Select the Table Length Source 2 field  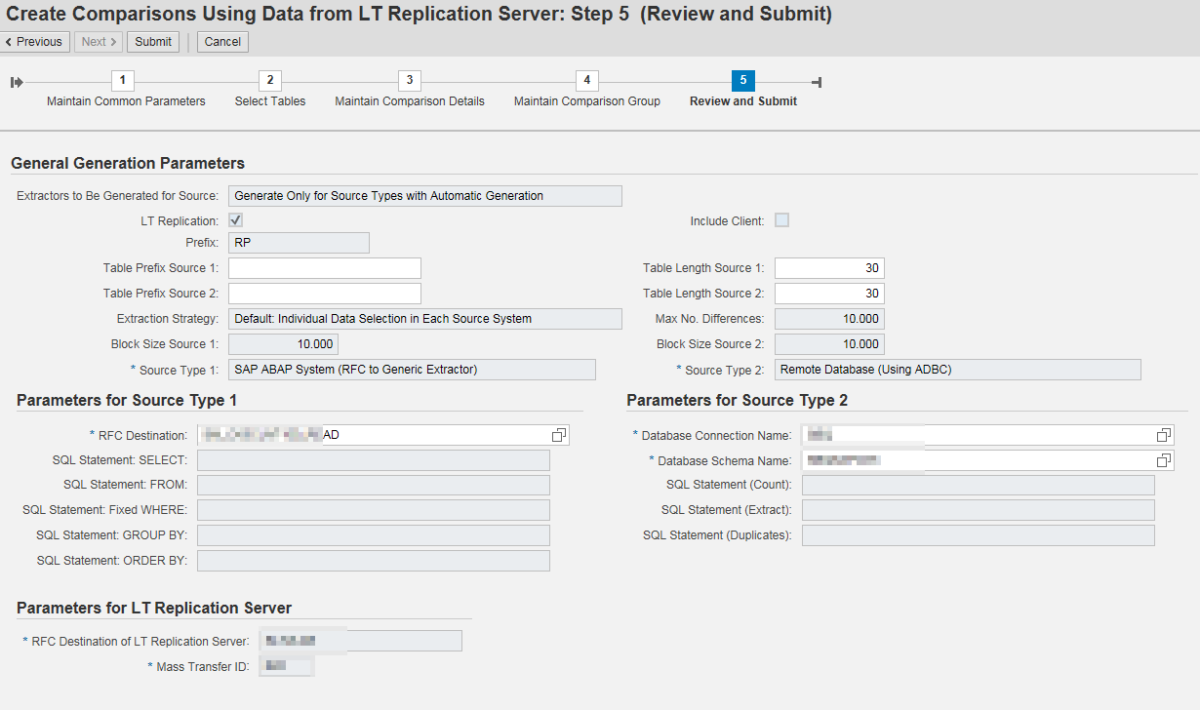829,294
